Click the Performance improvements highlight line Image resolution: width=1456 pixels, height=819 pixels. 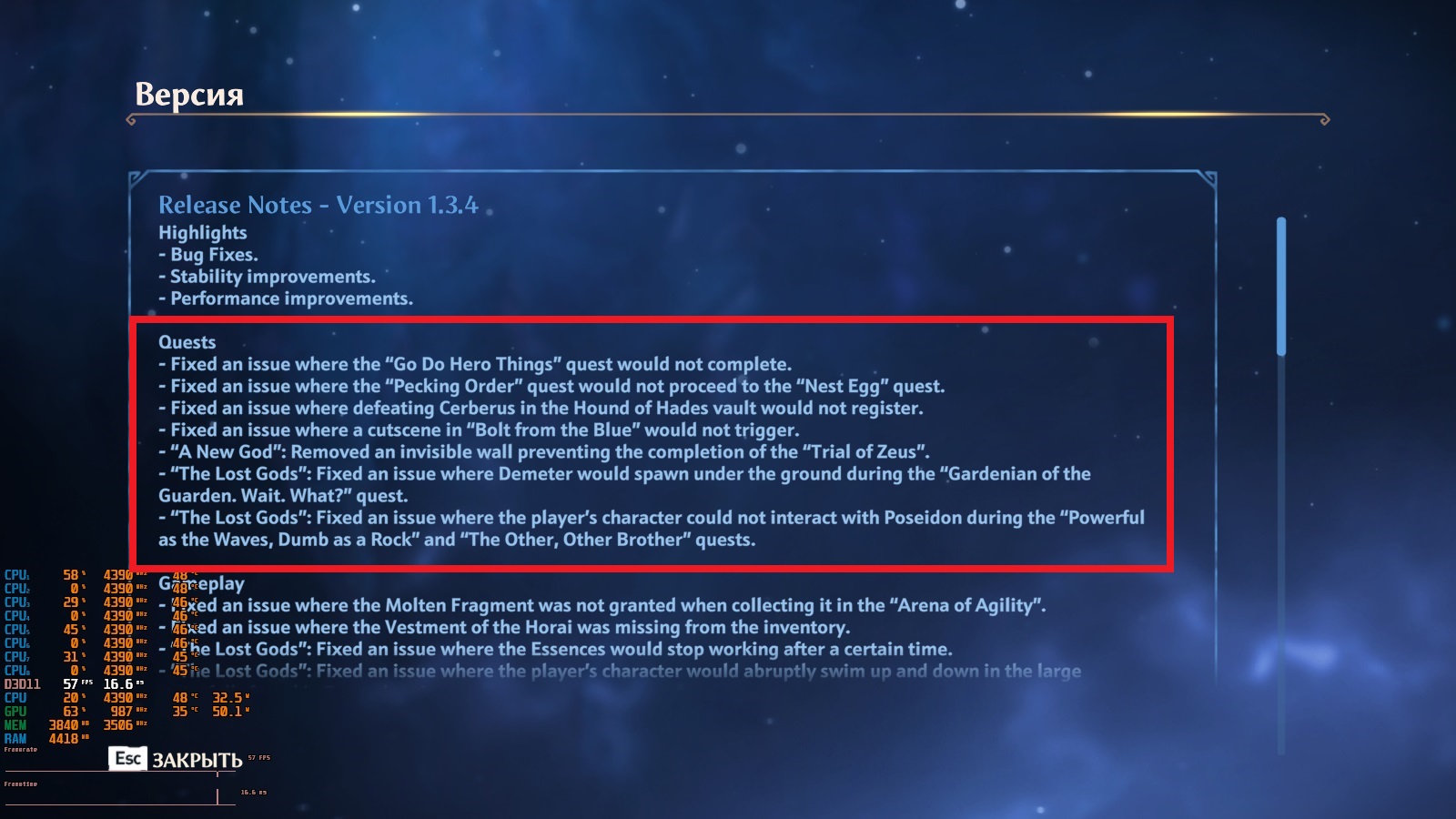pos(286,298)
